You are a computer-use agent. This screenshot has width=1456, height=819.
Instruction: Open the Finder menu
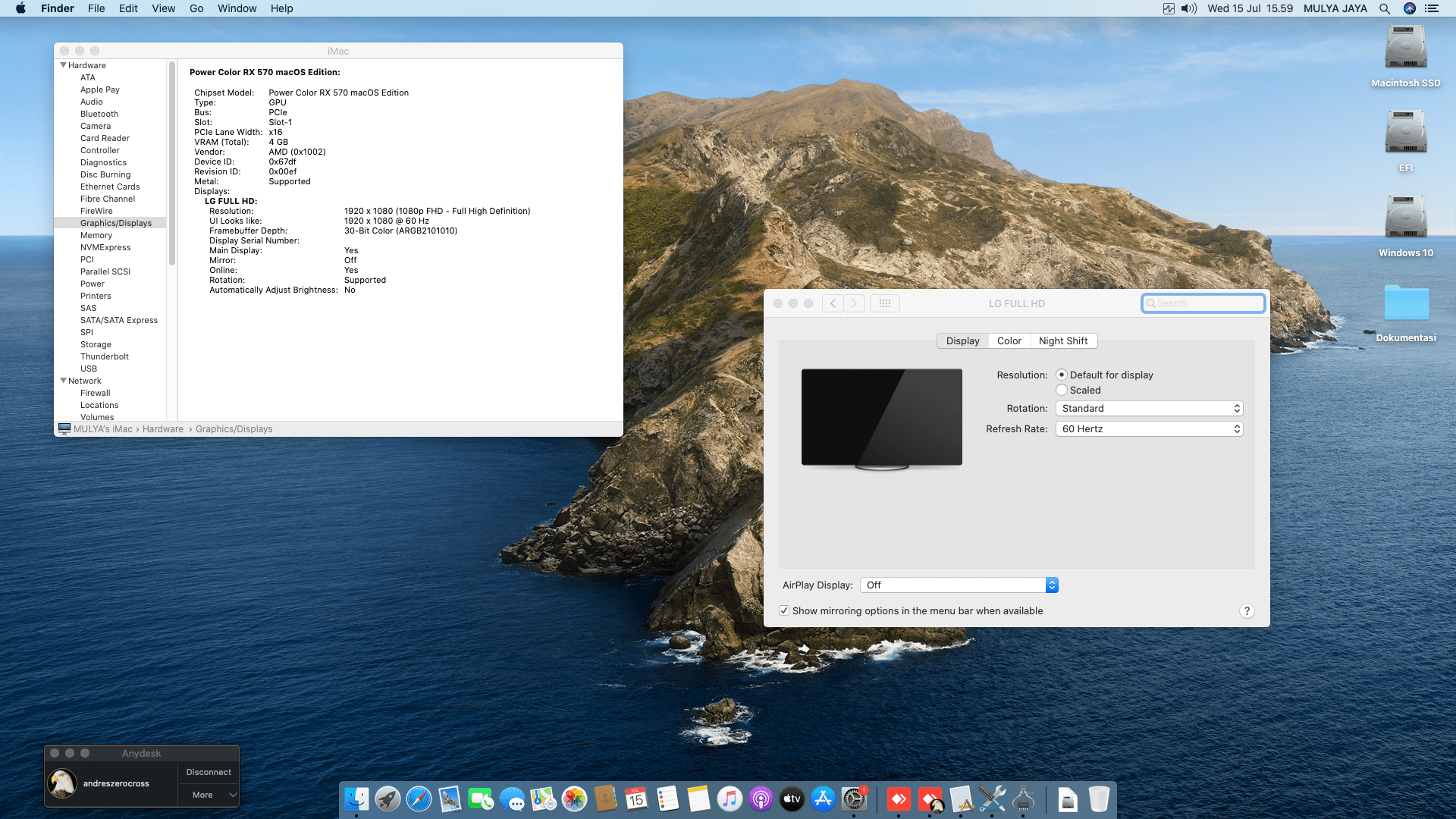58,8
